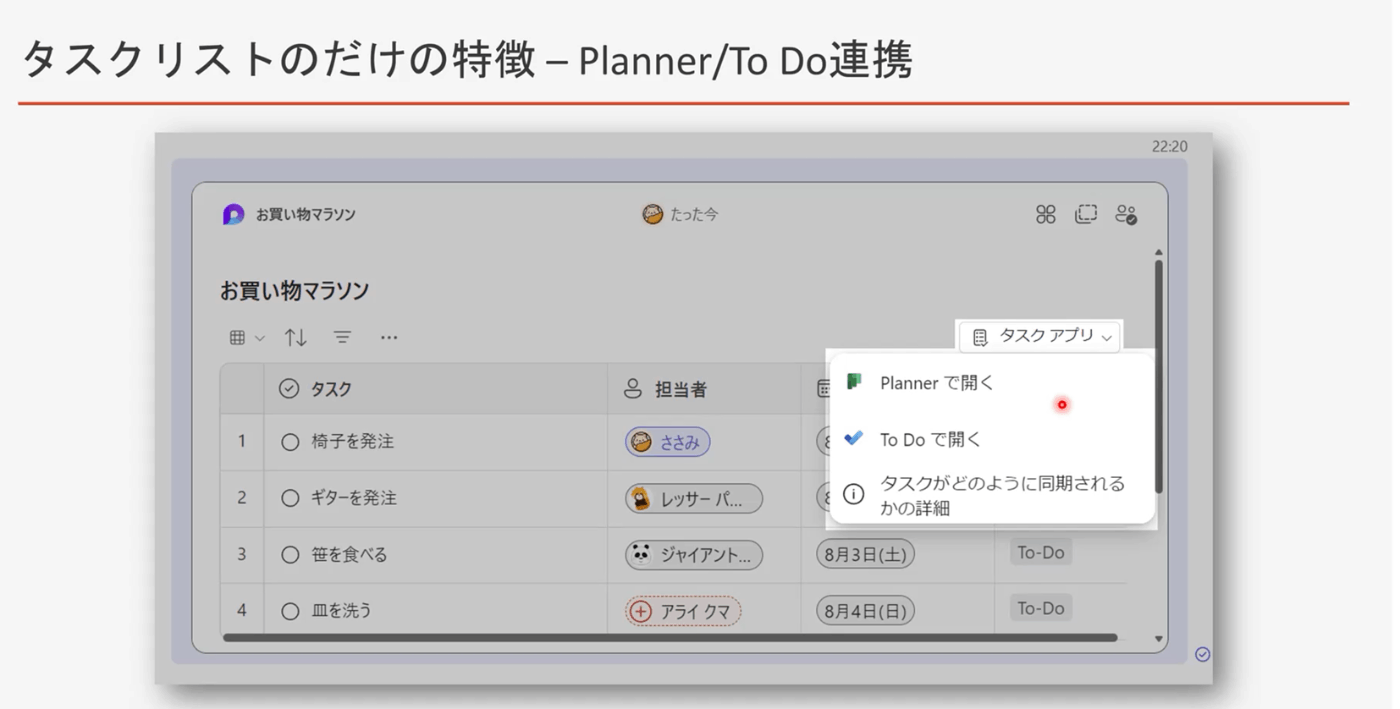Mark 皿を洗う task complete
Image resolution: width=1400 pixels, height=709 pixels.
click(290, 610)
